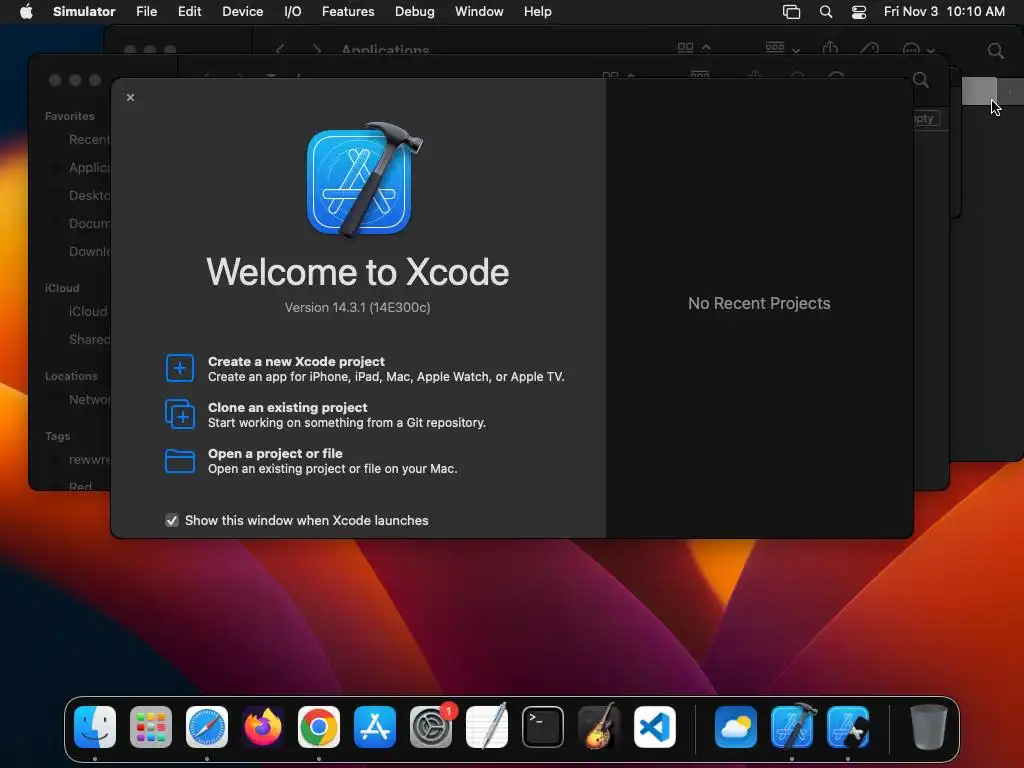Open view mode dropdown in Applications Finder window
Screen dimensions: 1024x768
coord(693,48)
